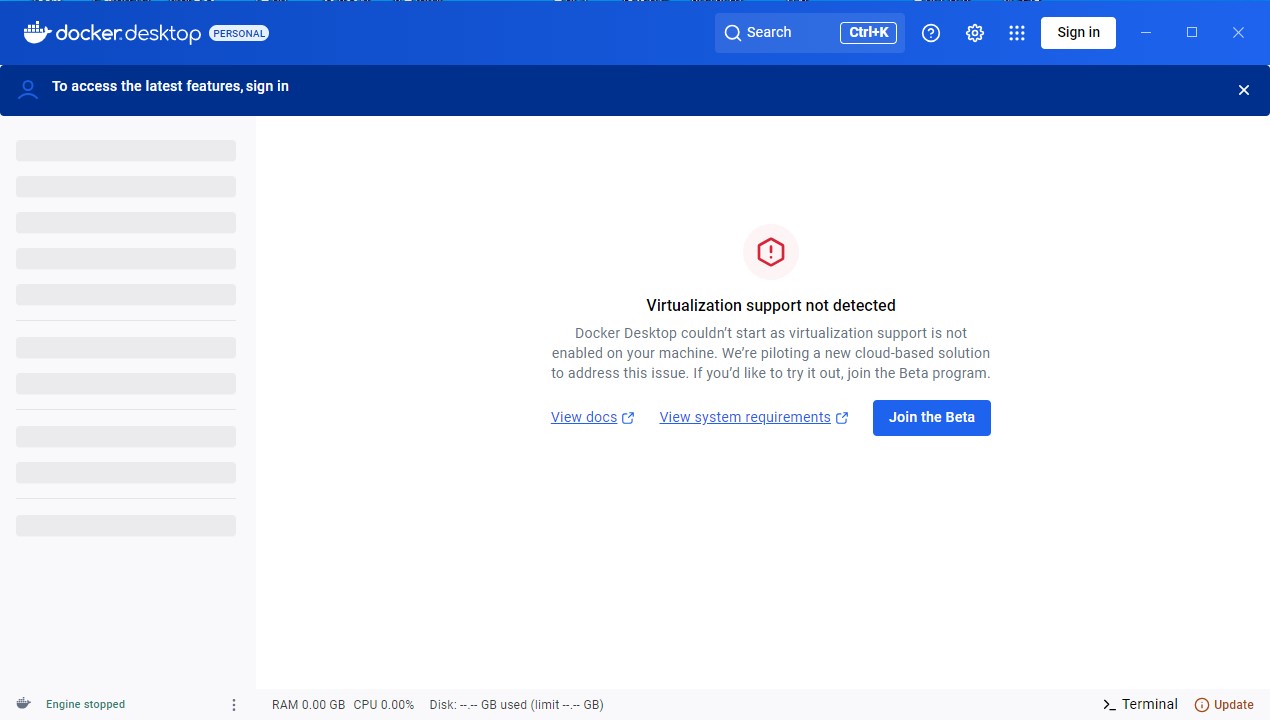Click the View docs external-link icon

(x=628, y=418)
